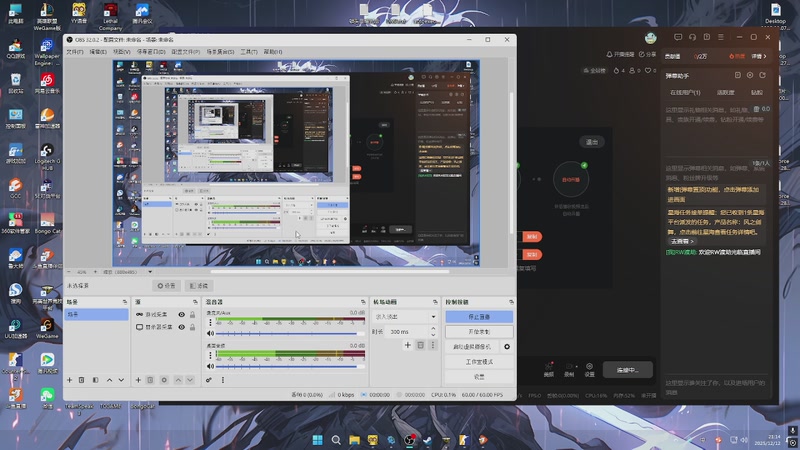
Task: Move scene up with arrow icon
Action: pos(109,380)
